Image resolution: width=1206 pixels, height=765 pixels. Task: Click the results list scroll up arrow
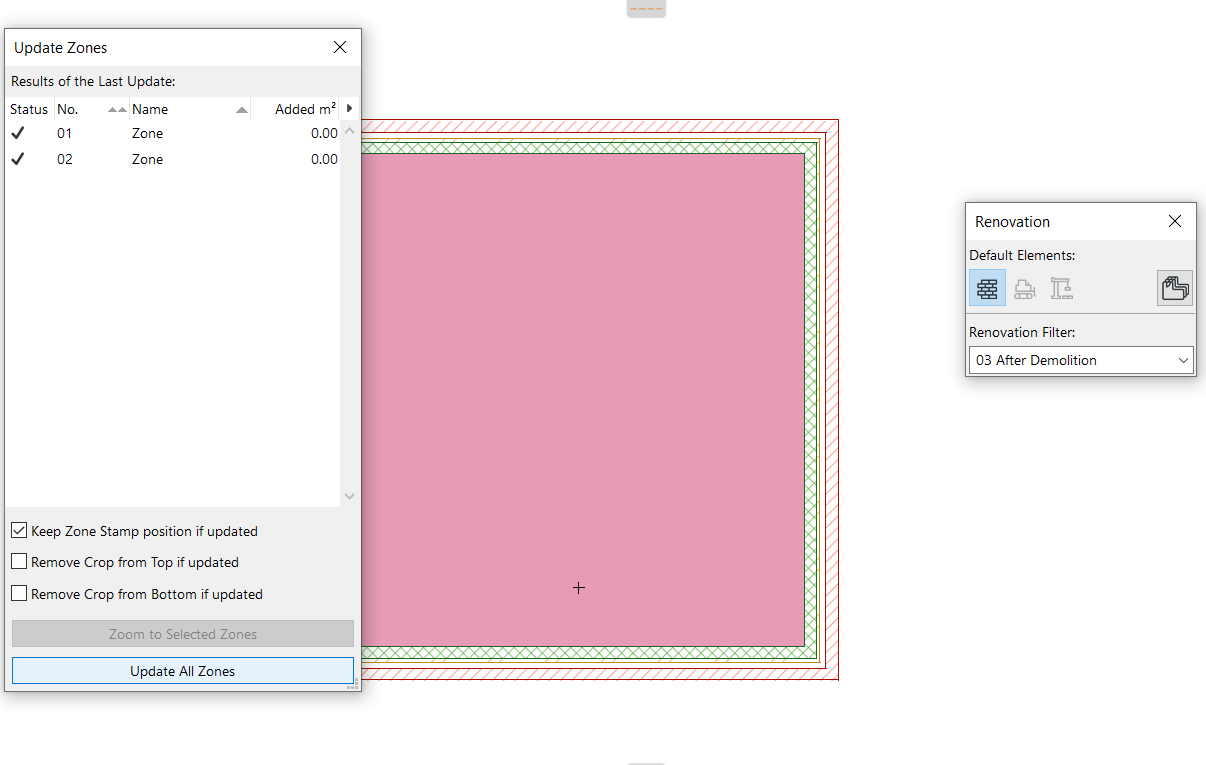(x=349, y=131)
